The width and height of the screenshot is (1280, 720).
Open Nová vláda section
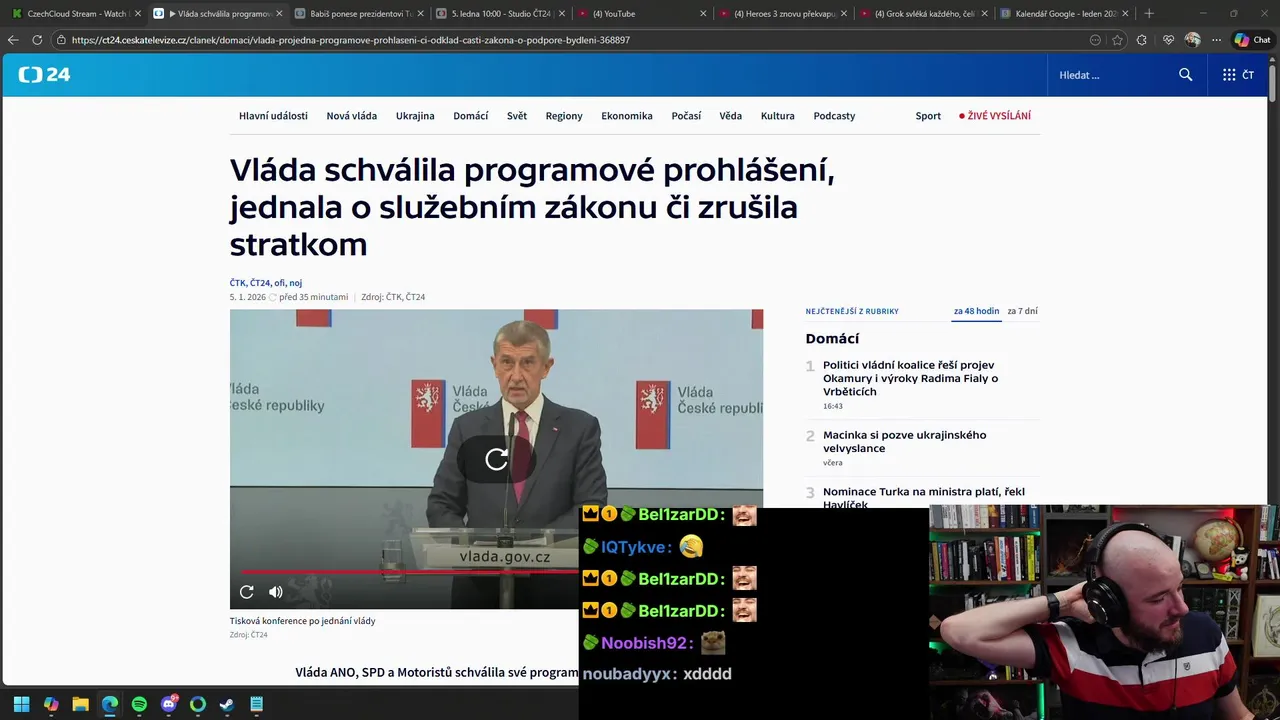[x=351, y=116]
